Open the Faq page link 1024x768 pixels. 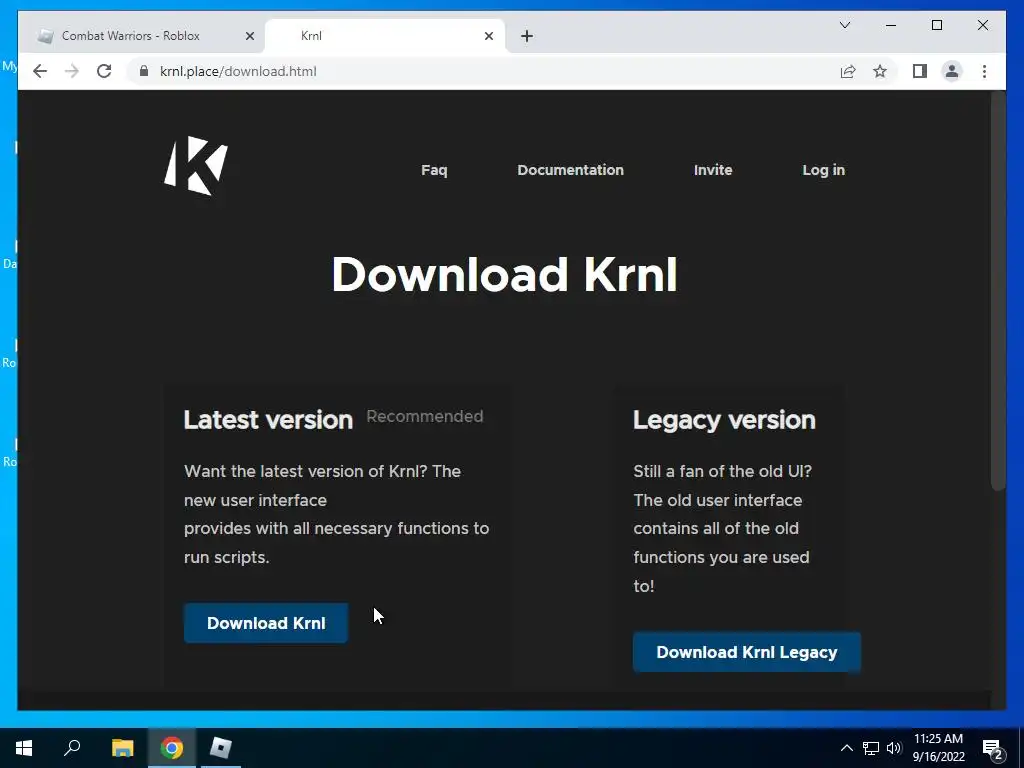coord(434,170)
